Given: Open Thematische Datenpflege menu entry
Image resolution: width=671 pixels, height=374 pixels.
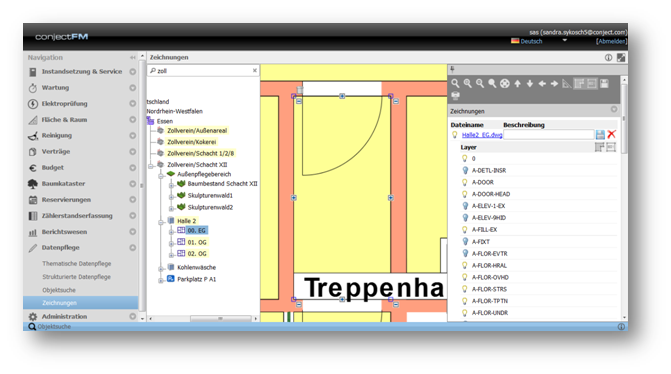Looking at the screenshot, I should (77, 264).
